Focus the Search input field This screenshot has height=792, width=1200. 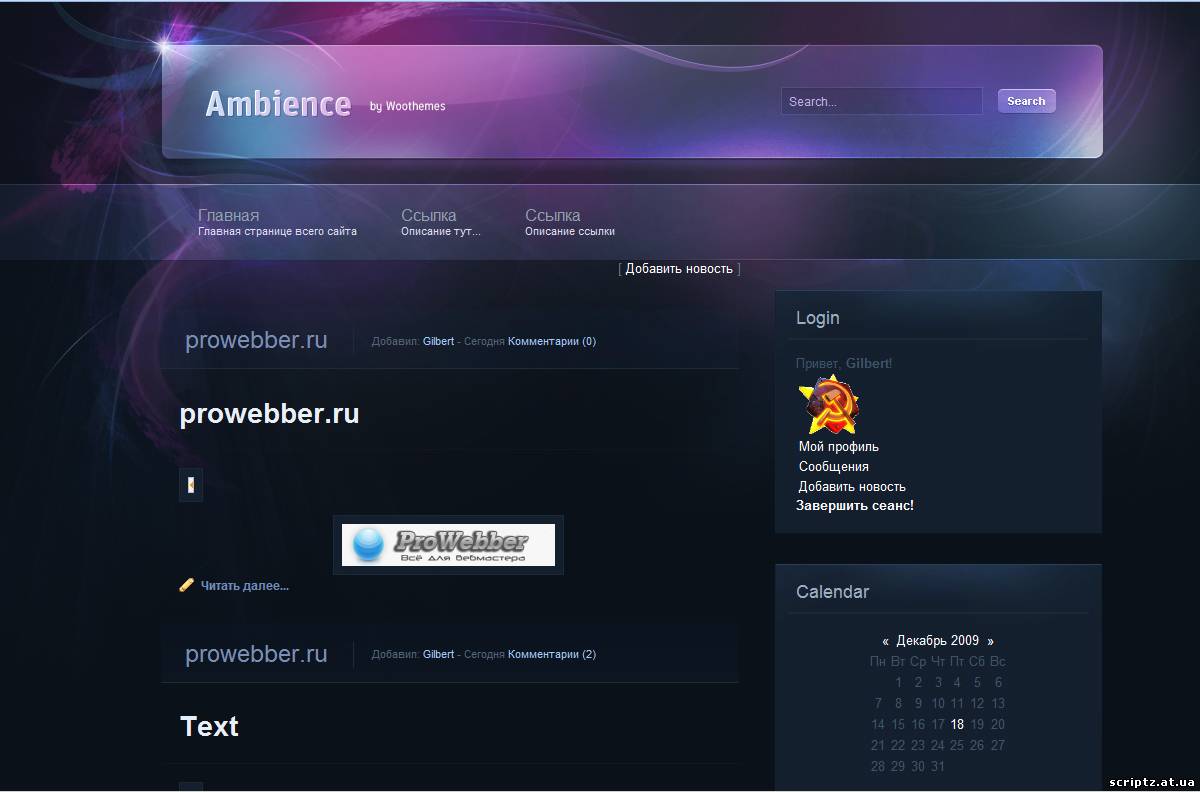(x=880, y=101)
